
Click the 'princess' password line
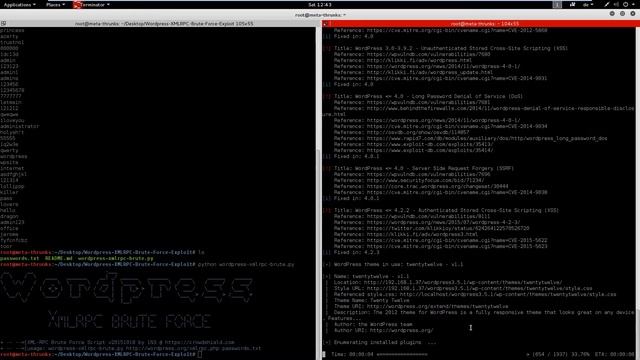tap(12, 30)
